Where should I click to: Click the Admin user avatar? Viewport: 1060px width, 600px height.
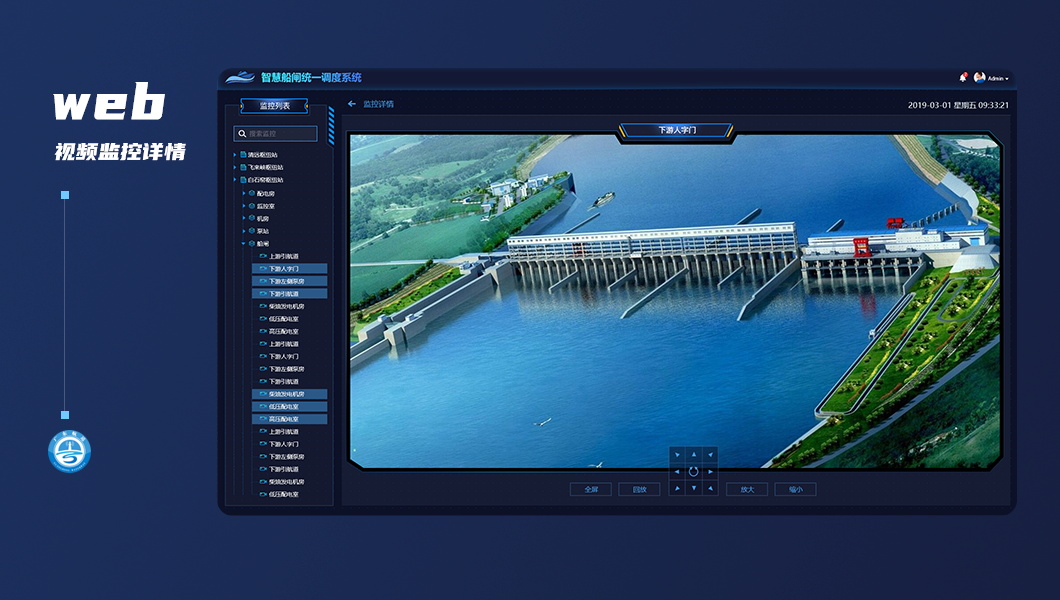979,78
